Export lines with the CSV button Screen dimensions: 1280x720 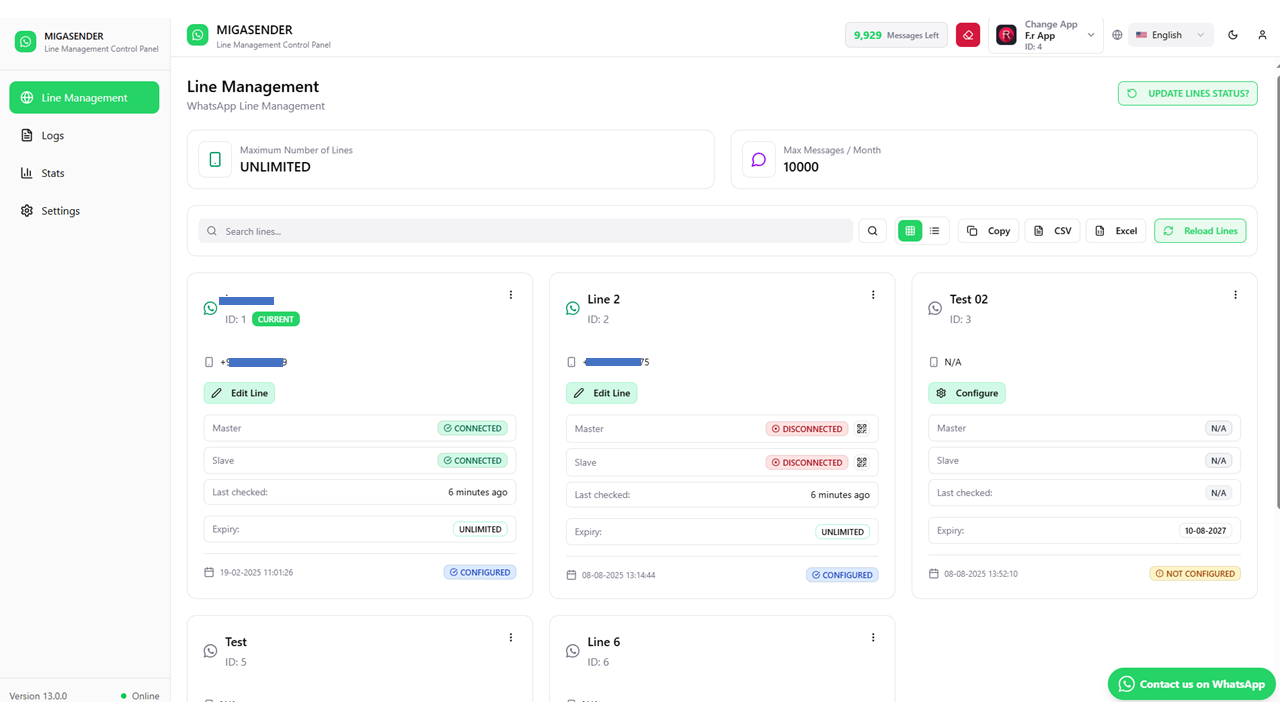(x=1052, y=231)
